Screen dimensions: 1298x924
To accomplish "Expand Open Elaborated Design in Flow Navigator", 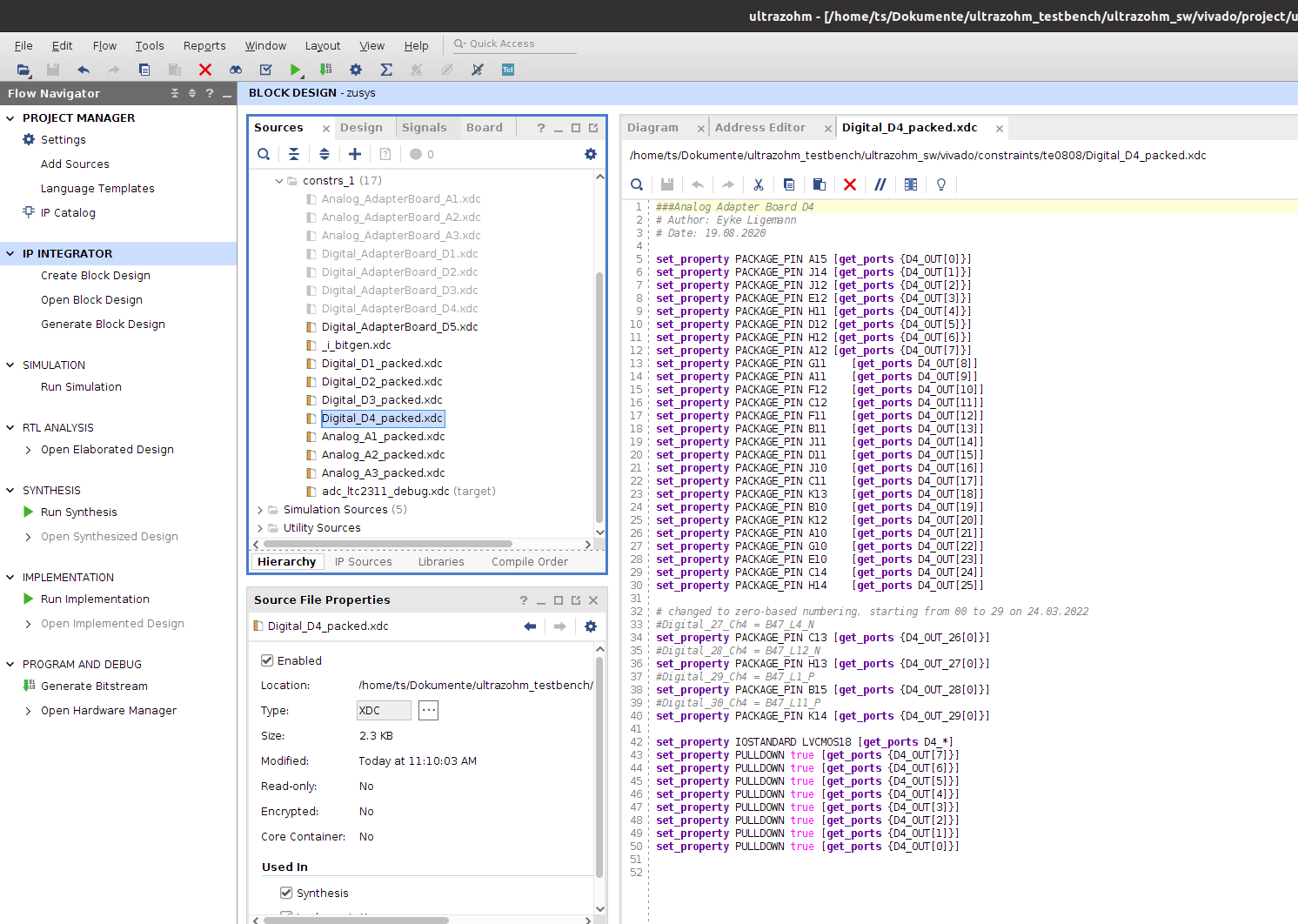I will (x=29, y=450).
